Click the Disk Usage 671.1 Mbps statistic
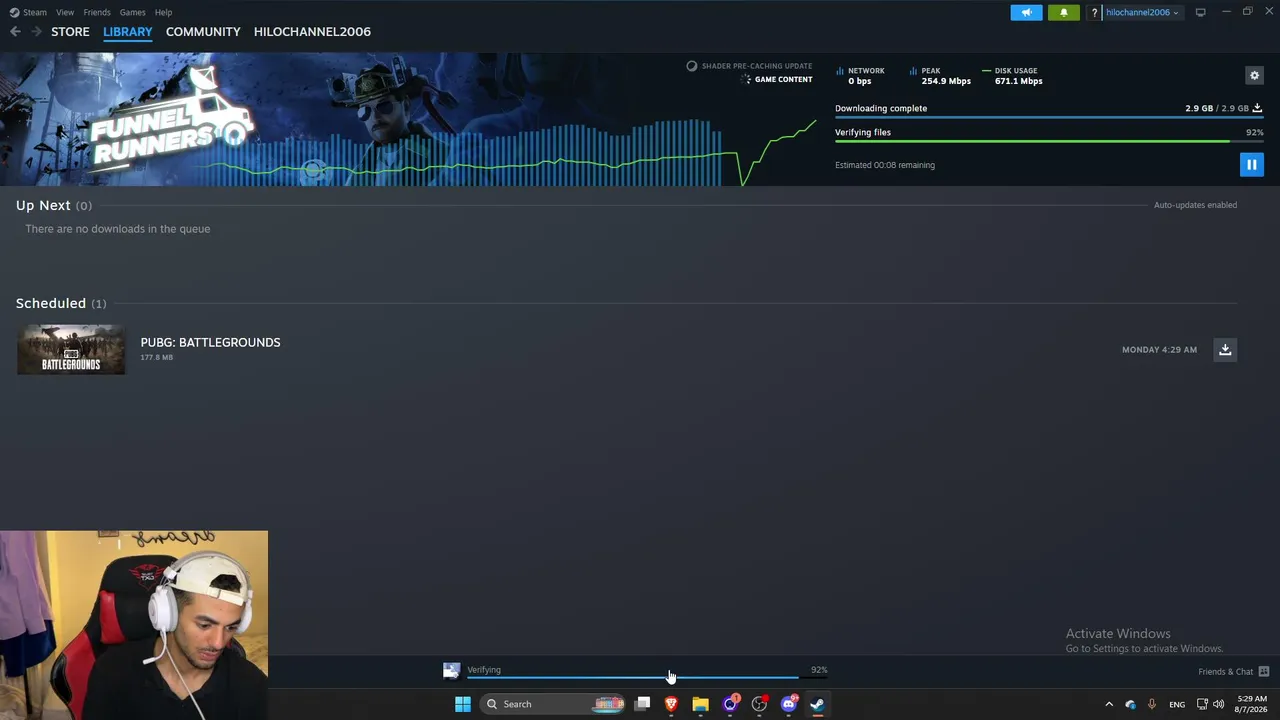Screen dimensions: 1280x720 coord(1012,76)
